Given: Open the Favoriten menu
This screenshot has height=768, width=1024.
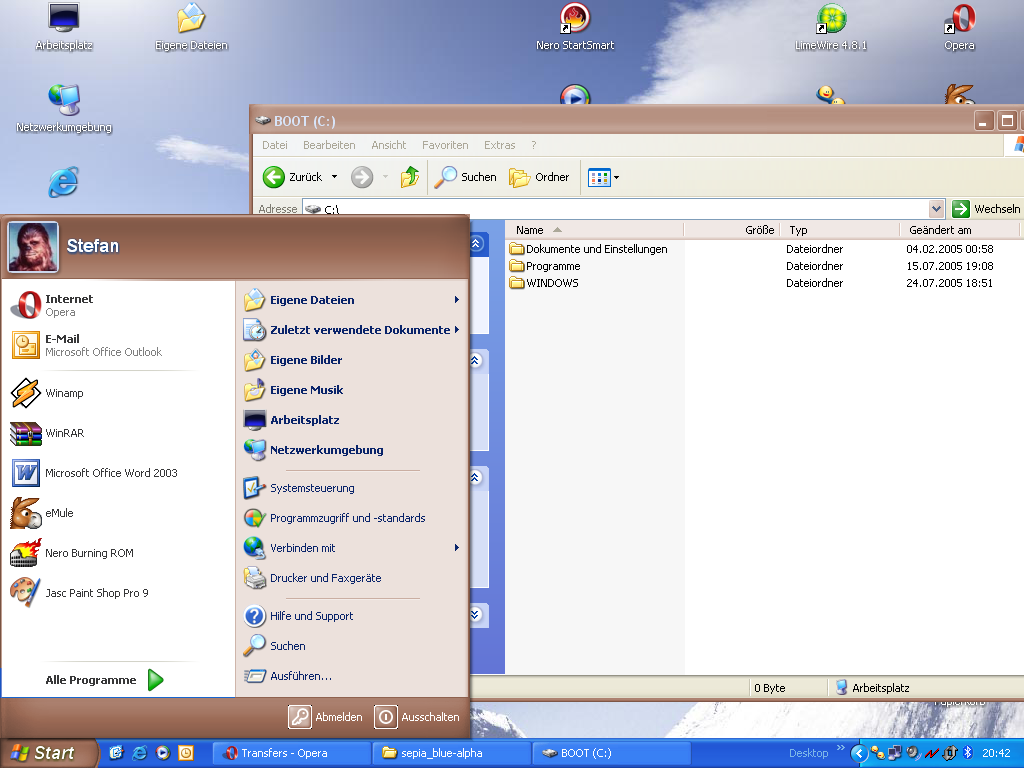Looking at the screenshot, I should click(x=445, y=145).
